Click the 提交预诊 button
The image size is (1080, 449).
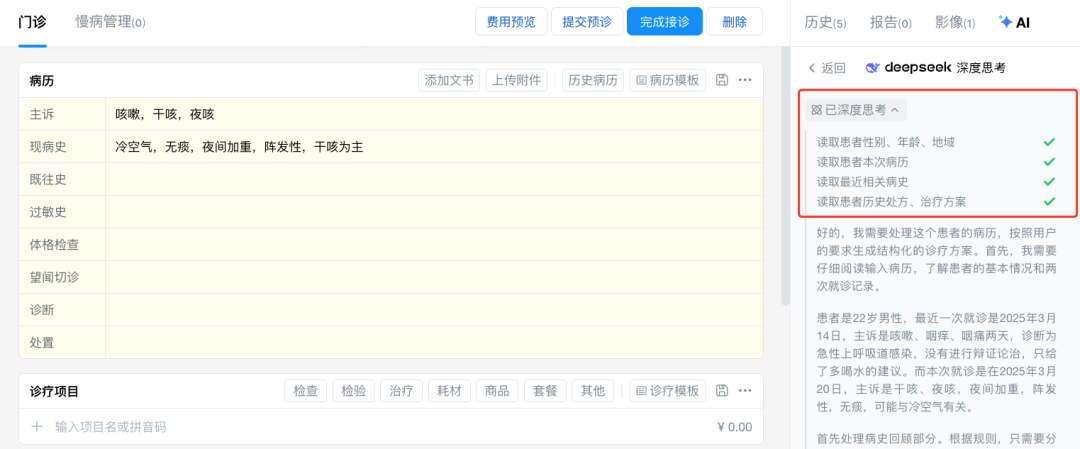click(587, 21)
